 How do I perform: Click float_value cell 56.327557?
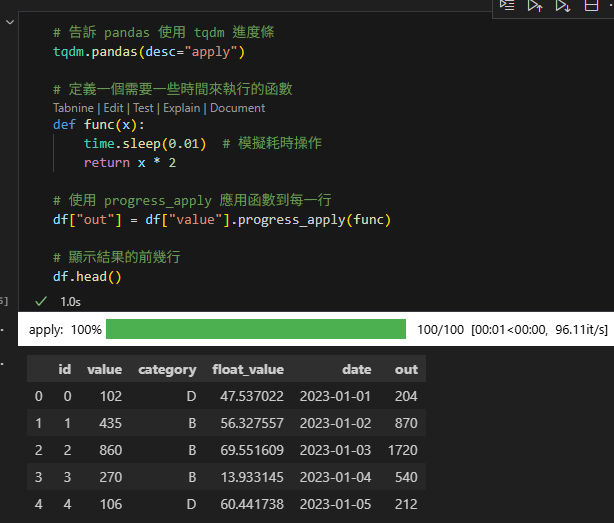(252, 423)
